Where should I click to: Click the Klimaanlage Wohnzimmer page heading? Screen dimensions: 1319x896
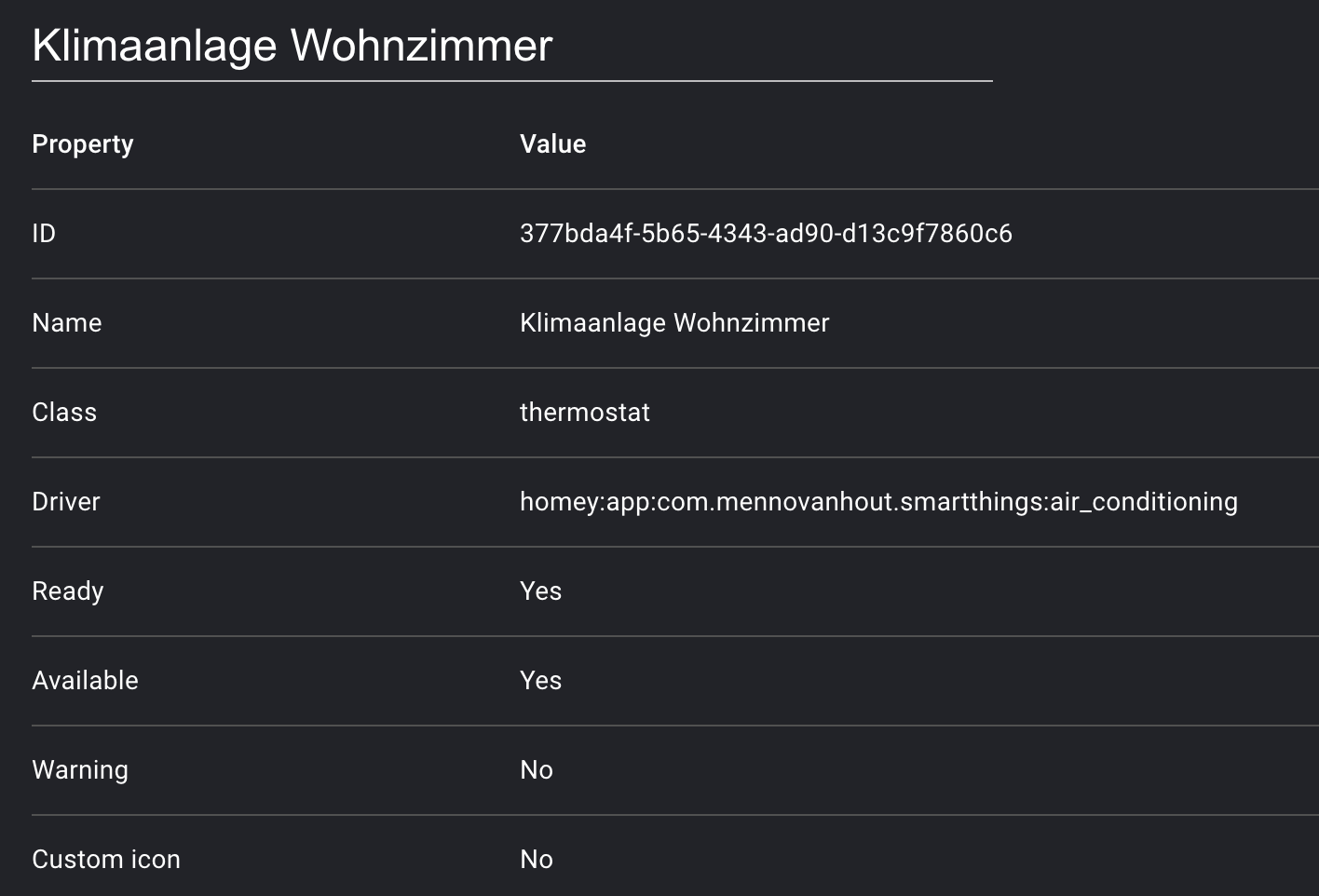point(292,46)
